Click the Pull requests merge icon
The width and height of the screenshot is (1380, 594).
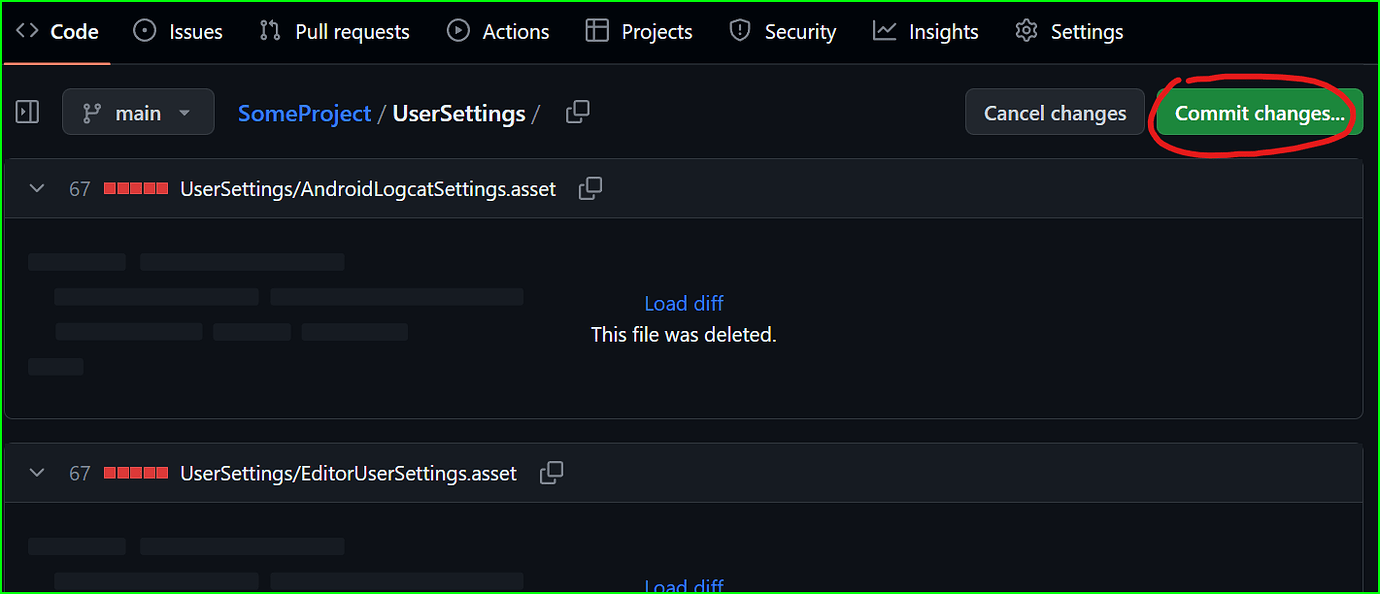pos(267,31)
